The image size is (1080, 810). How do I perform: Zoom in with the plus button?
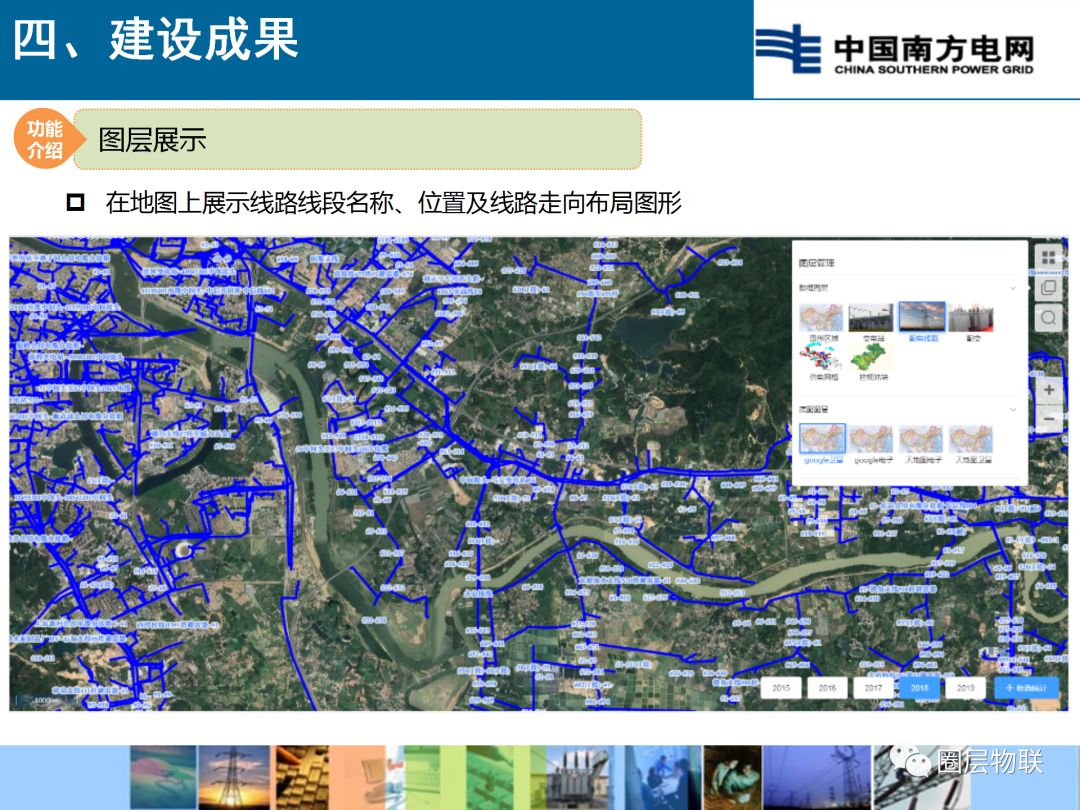coord(1048,390)
